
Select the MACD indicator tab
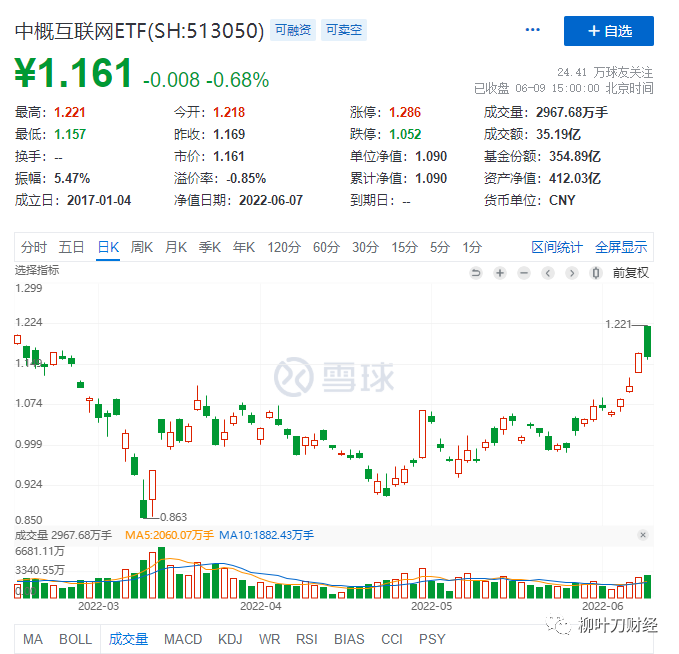point(183,639)
